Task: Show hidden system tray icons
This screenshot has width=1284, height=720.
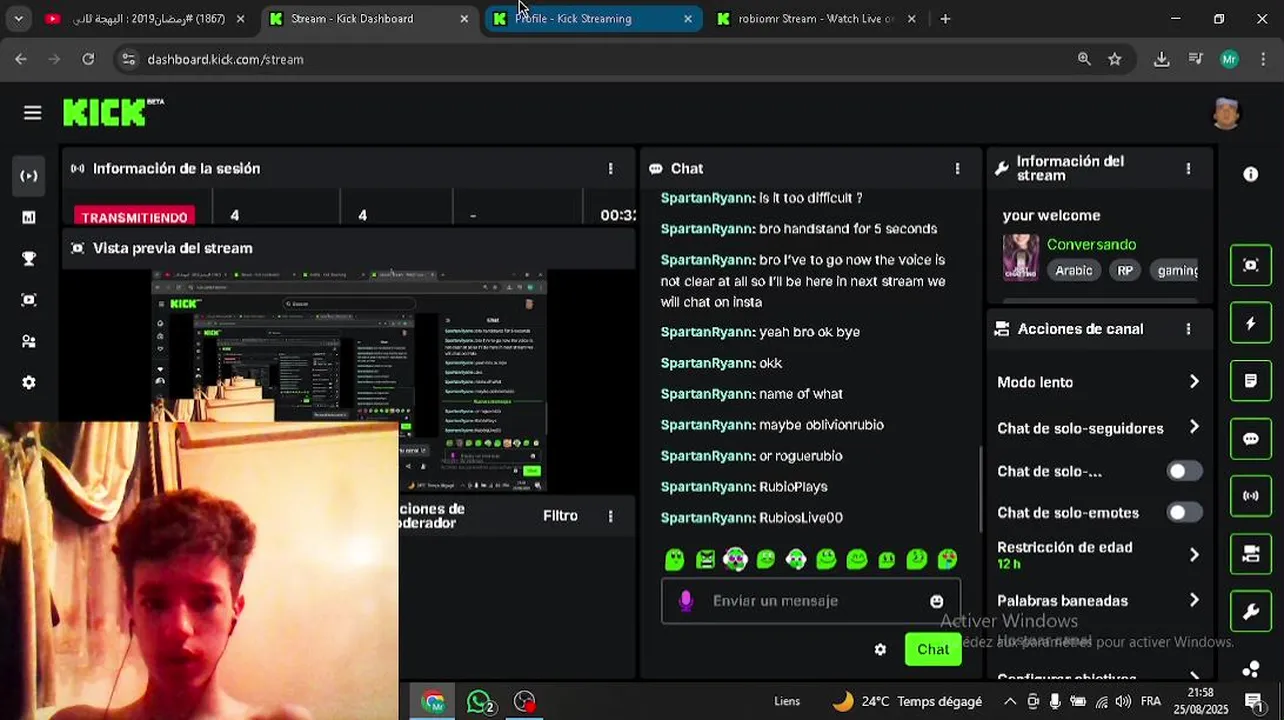Action: [x=1010, y=702]
